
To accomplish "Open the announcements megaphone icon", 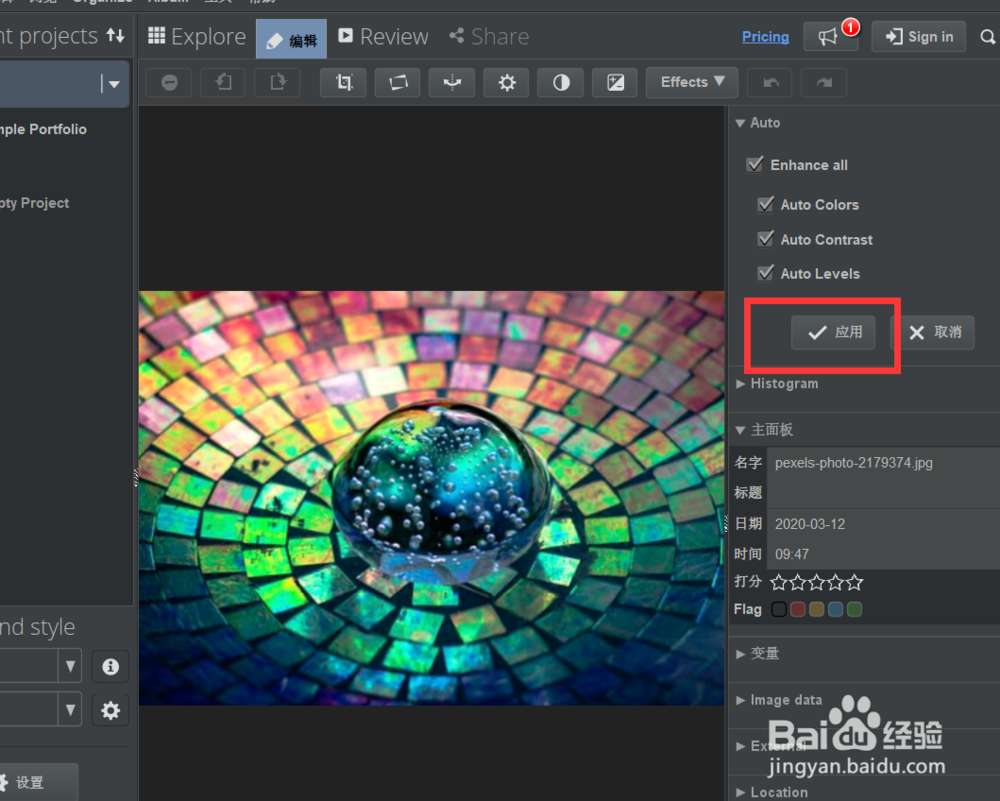I will click(x=831, y=36).
